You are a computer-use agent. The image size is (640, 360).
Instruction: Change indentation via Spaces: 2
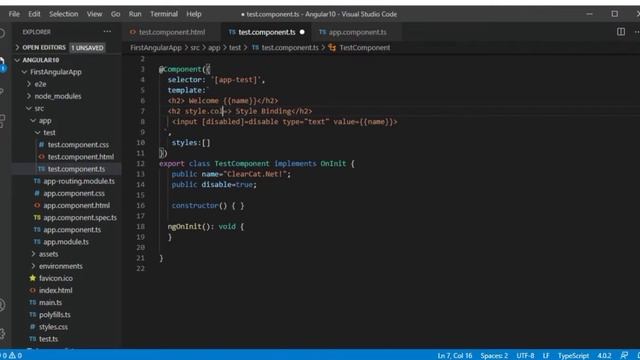coord(494,356)
